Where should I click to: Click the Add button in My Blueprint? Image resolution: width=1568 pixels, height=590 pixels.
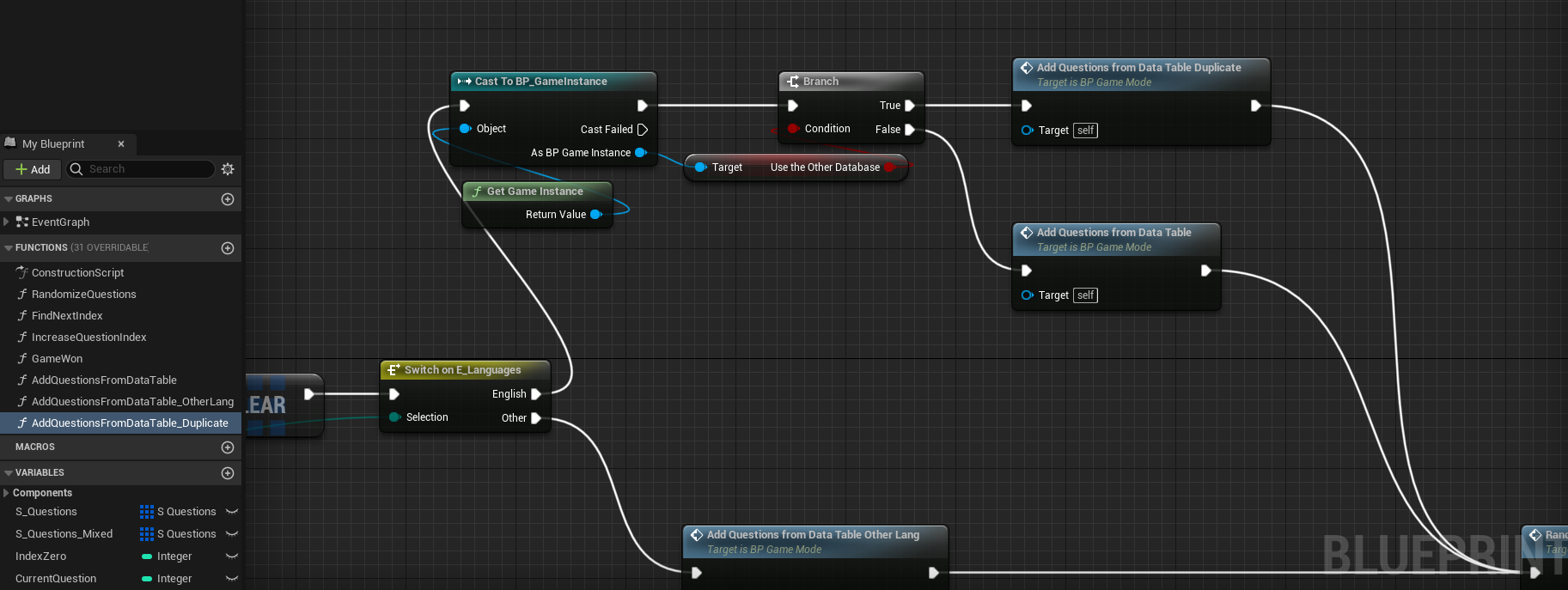pyautogui.click(x=33, y=169)
